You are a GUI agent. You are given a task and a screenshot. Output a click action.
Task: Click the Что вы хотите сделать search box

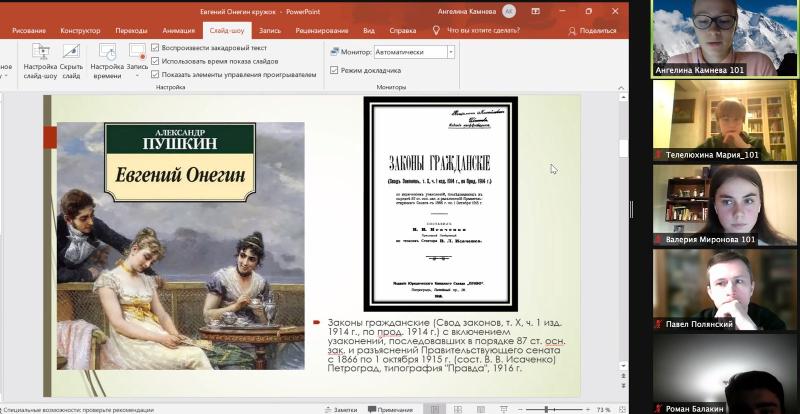coord(483,31)
